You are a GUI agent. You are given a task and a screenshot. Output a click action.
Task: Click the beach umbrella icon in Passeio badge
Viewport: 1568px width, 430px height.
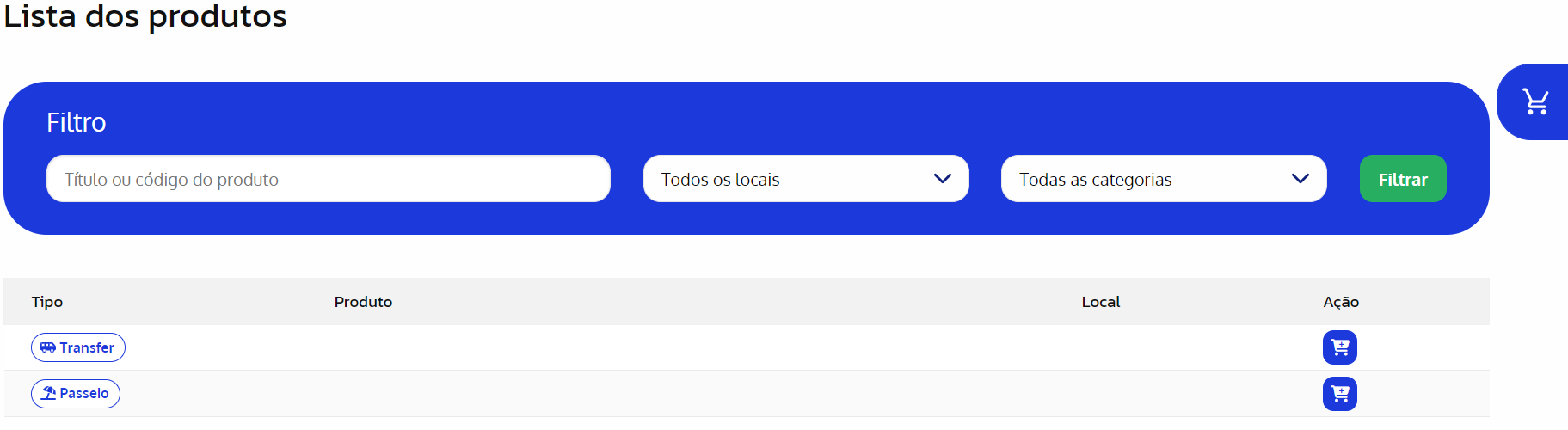click(49, 394)
